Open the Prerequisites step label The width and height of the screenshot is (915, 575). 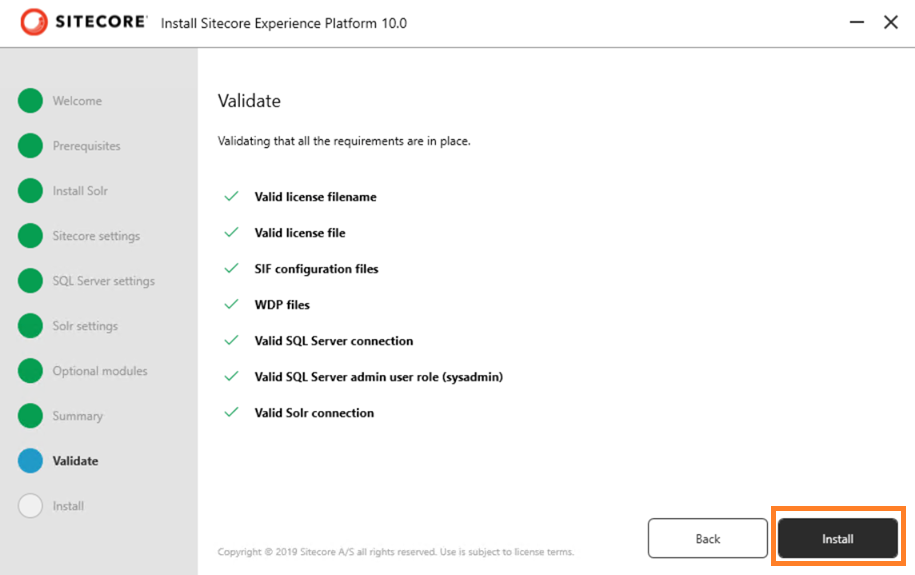(86, 146)
